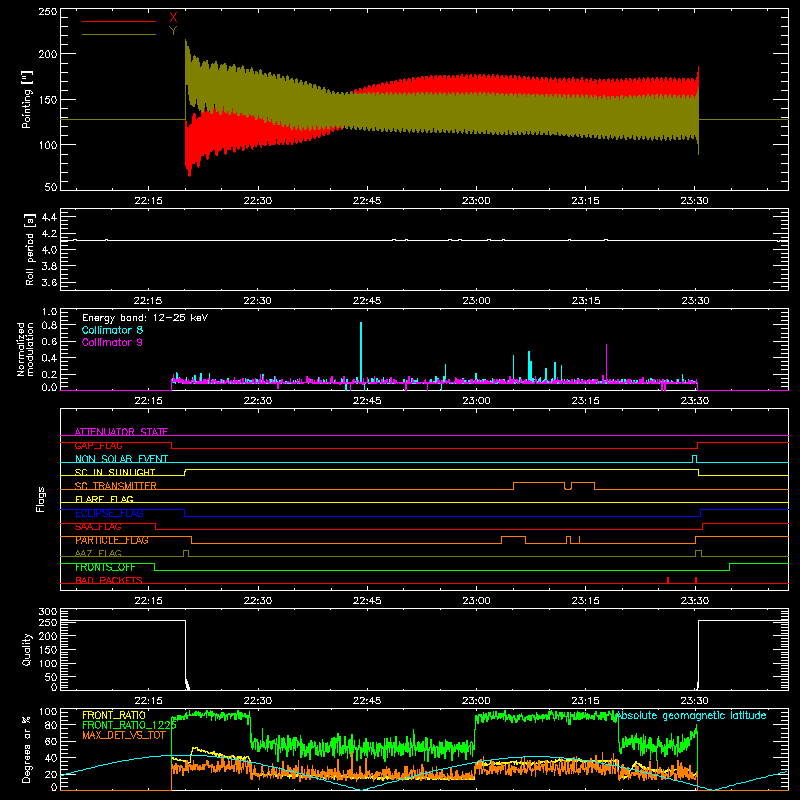Click the 'absolute geomagnetic latitude' legend text

(690, 715)
